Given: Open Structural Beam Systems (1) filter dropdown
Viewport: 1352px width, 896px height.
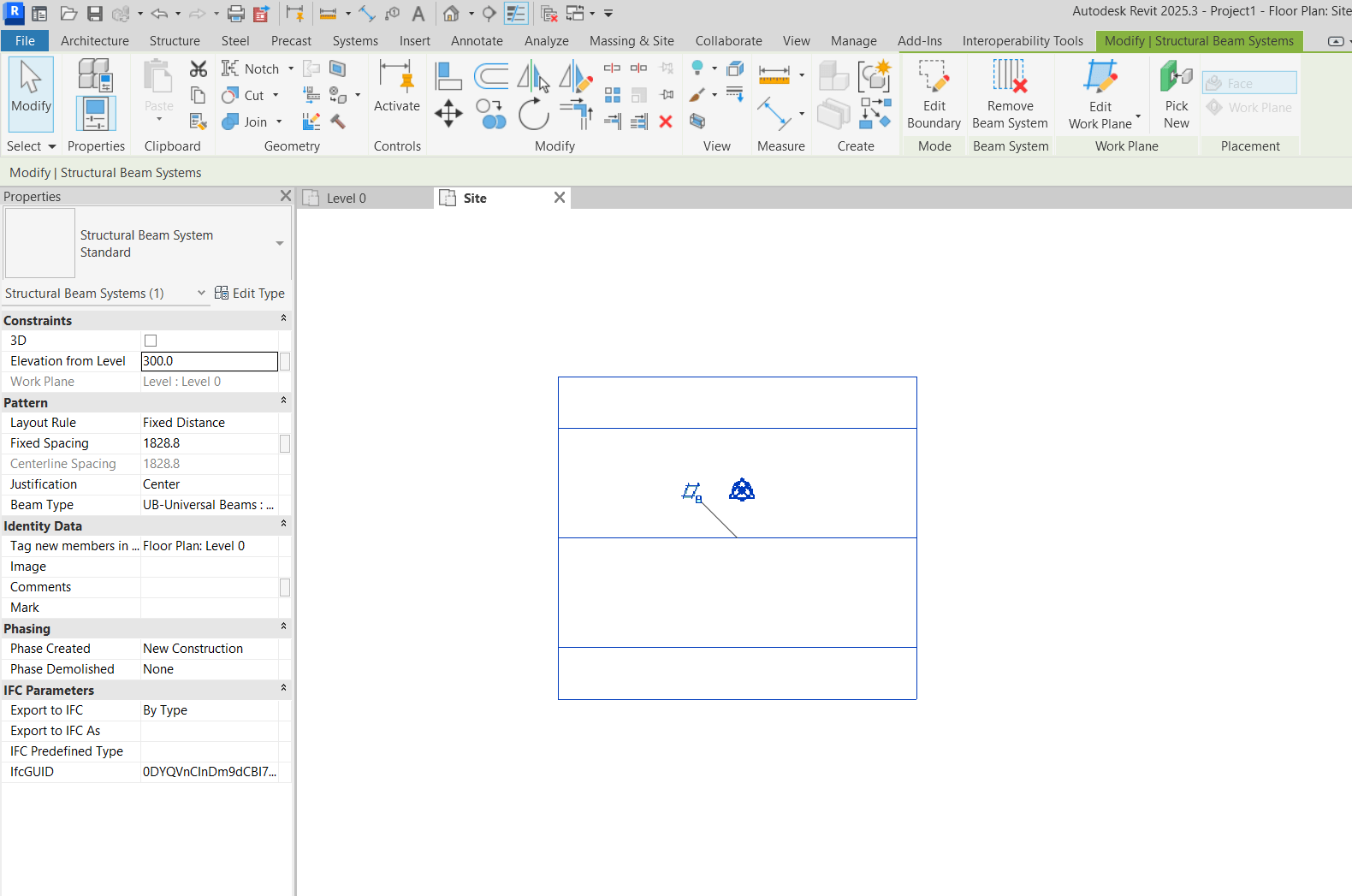Looking at the screenshot, I should [202, 293].
